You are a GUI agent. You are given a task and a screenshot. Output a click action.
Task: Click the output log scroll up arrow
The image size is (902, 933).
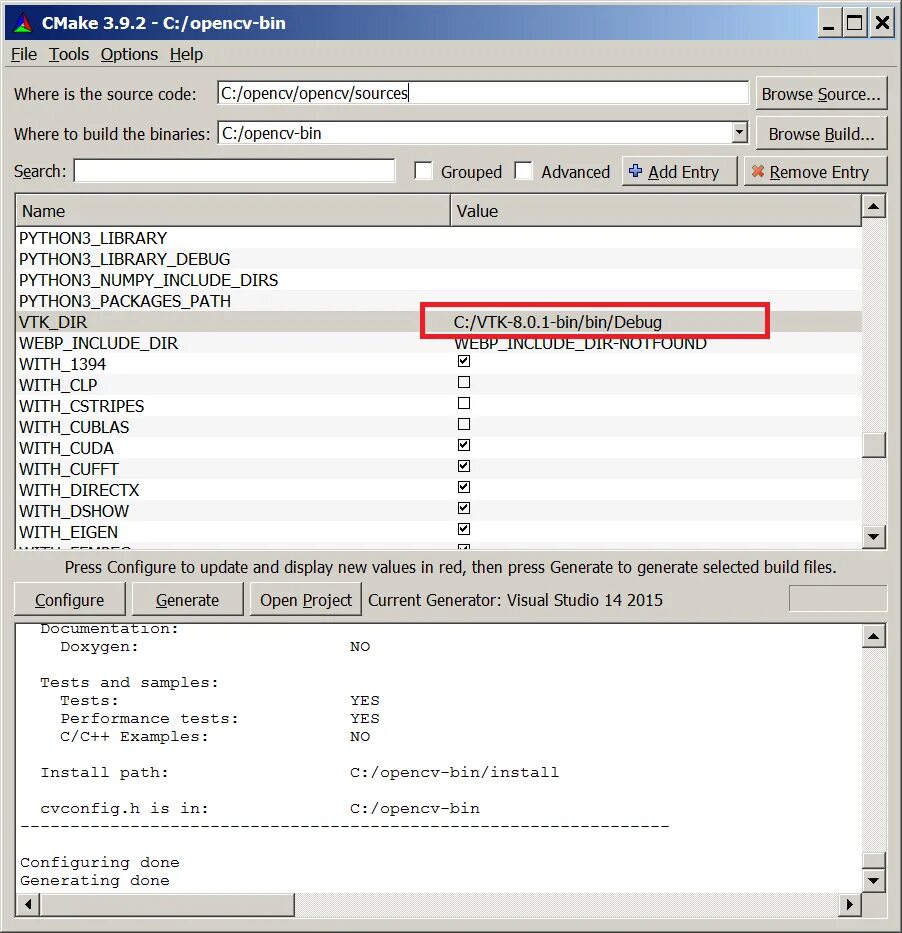click(x=873, y=636)
